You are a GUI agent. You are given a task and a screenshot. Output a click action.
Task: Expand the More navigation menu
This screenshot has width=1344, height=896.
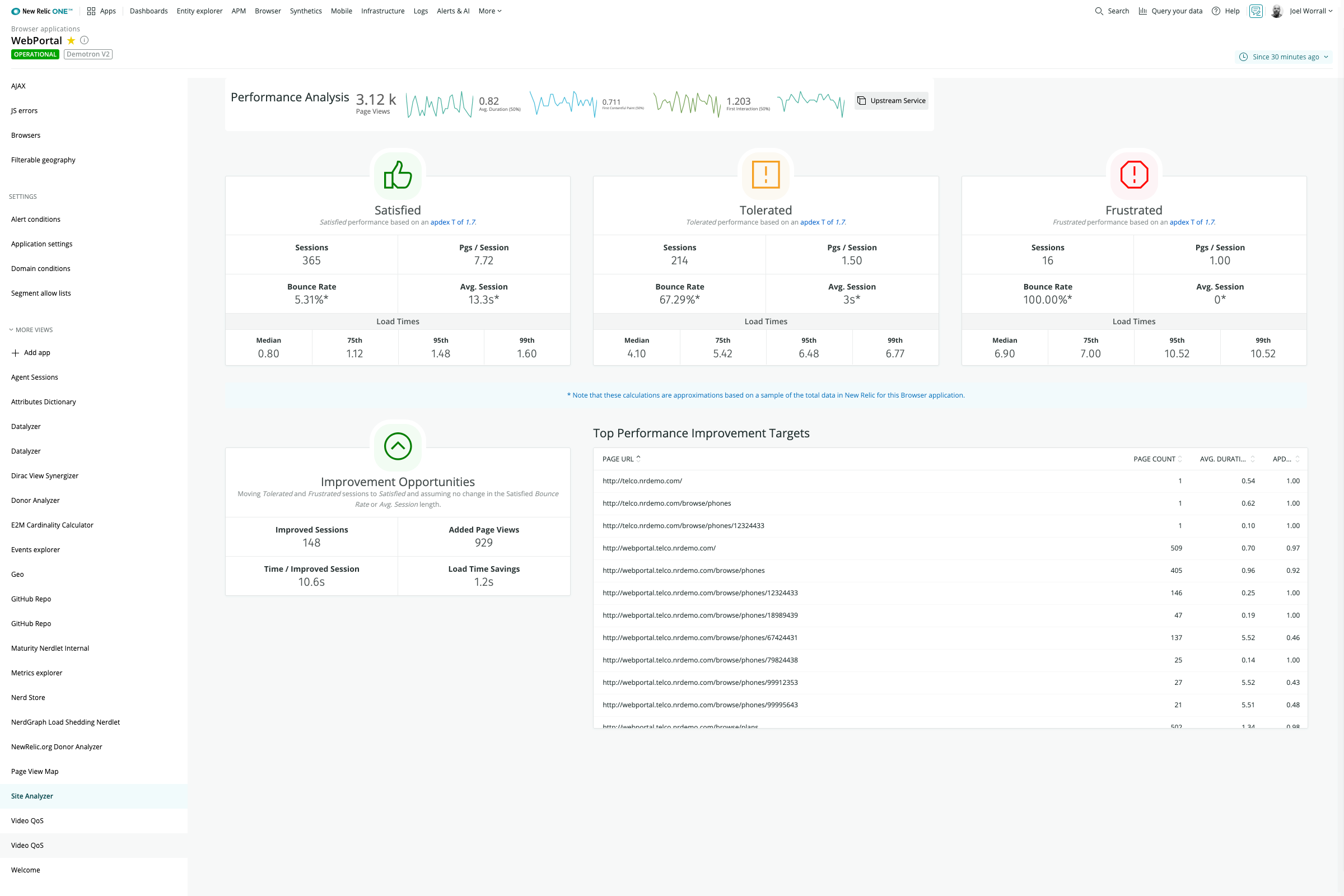pos(489,11)
